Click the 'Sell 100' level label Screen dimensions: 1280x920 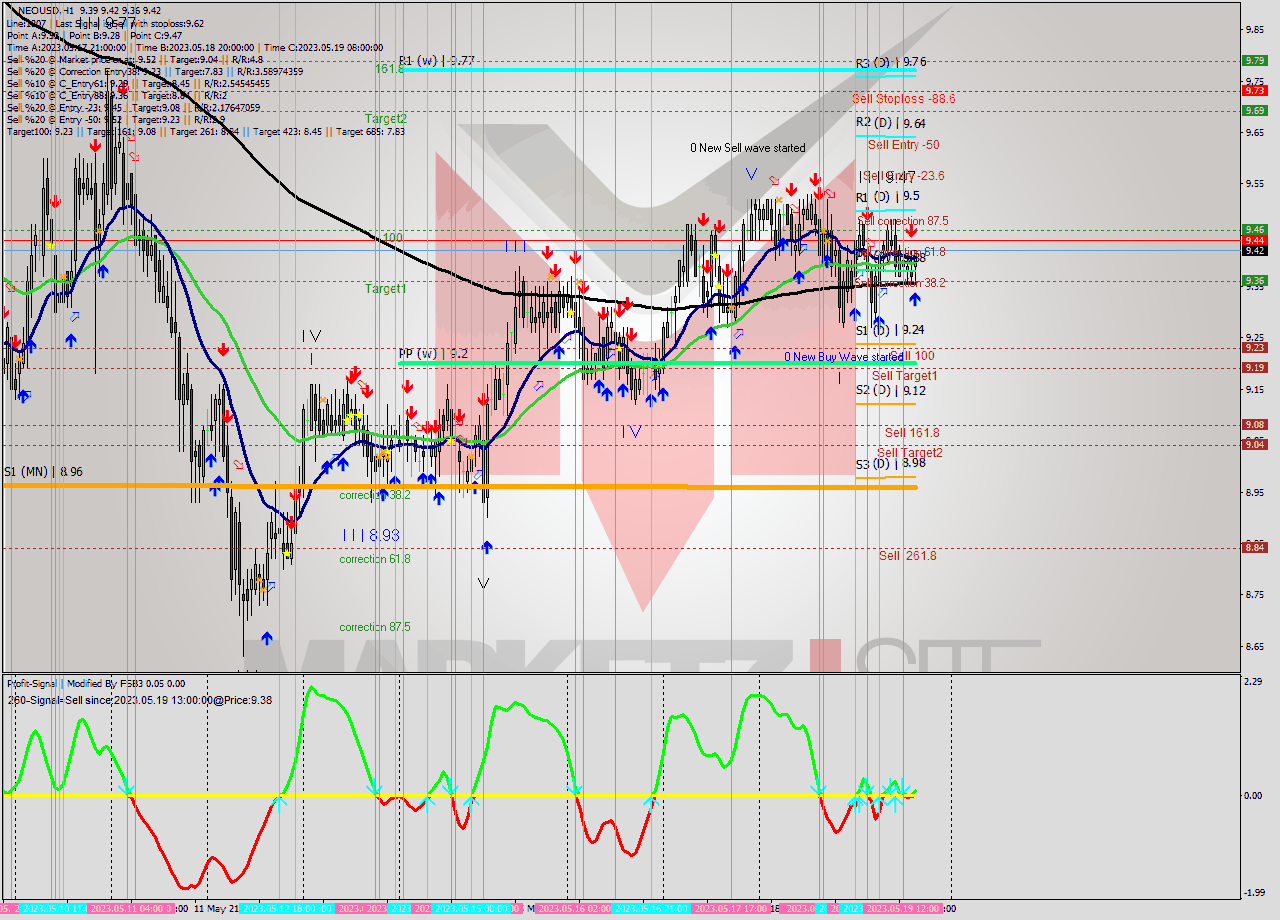[x=913, y=356]
